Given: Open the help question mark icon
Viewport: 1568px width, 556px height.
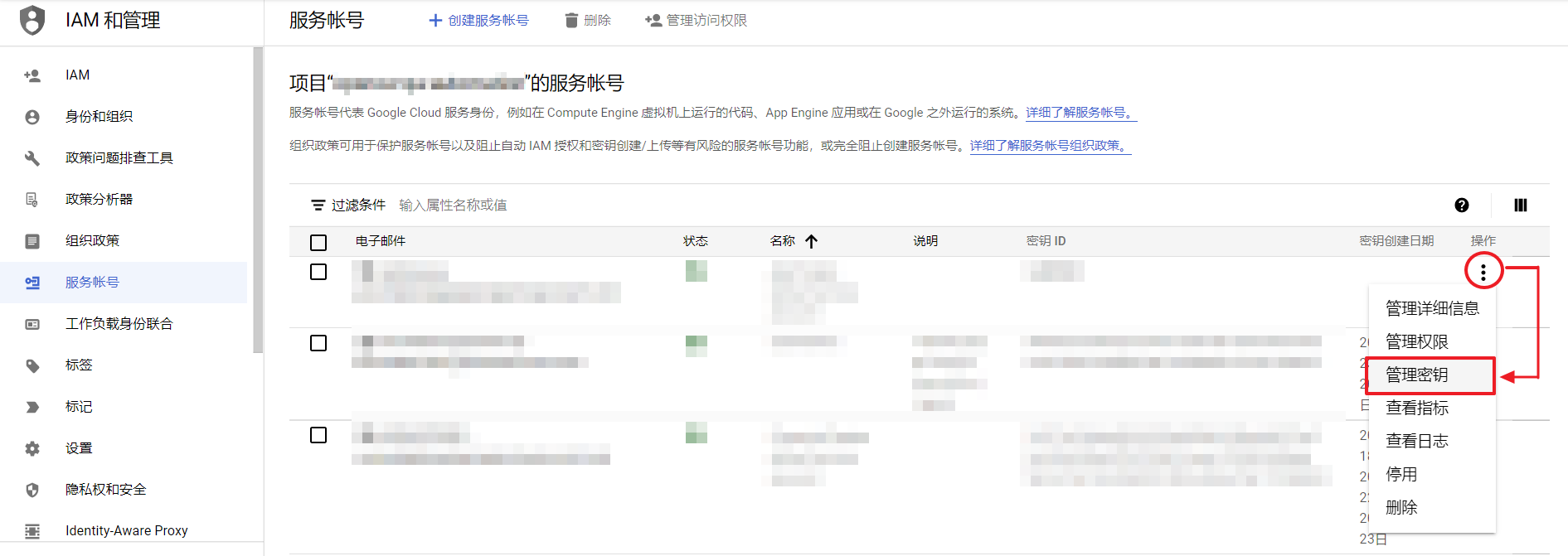Looking at the screenshot, I should (x=1461, y=205).
